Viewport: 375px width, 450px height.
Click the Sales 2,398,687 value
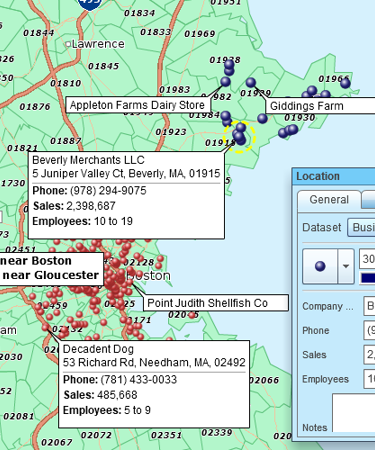pyautogui.click(x=91, y=206)
